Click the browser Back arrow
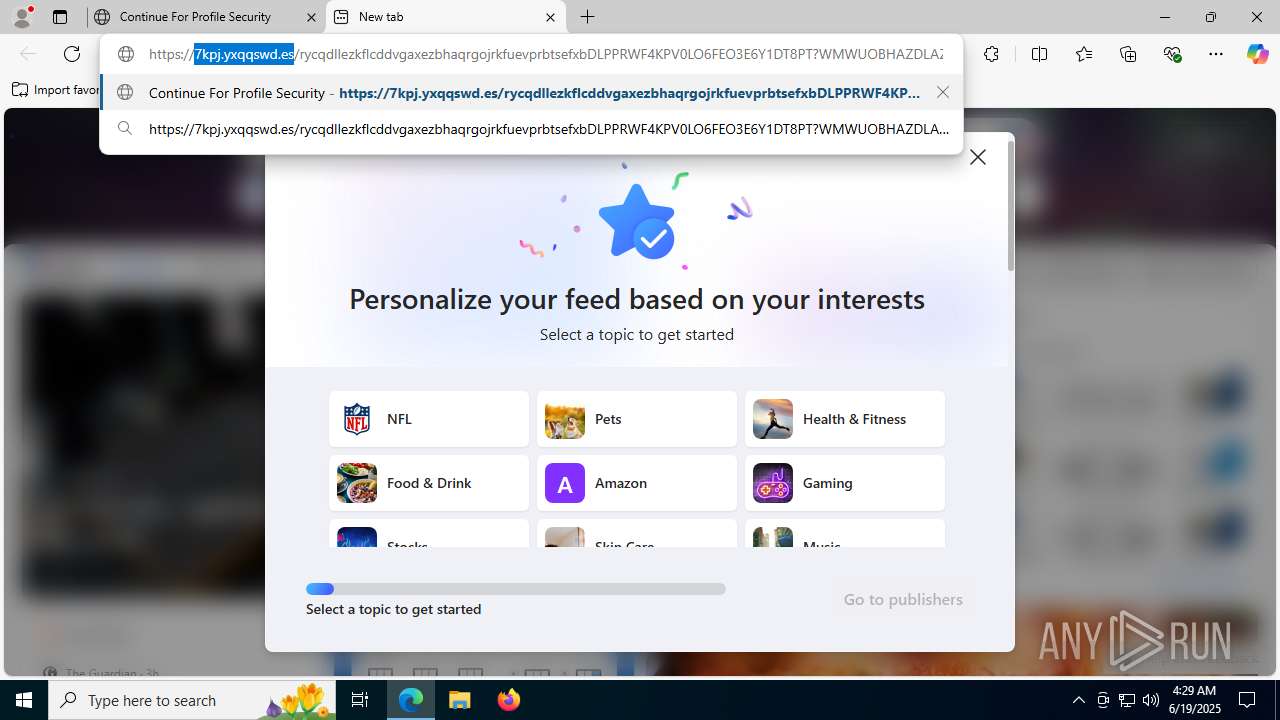Viewport: 1280px width, 720px height. click(x=28, y=54)
